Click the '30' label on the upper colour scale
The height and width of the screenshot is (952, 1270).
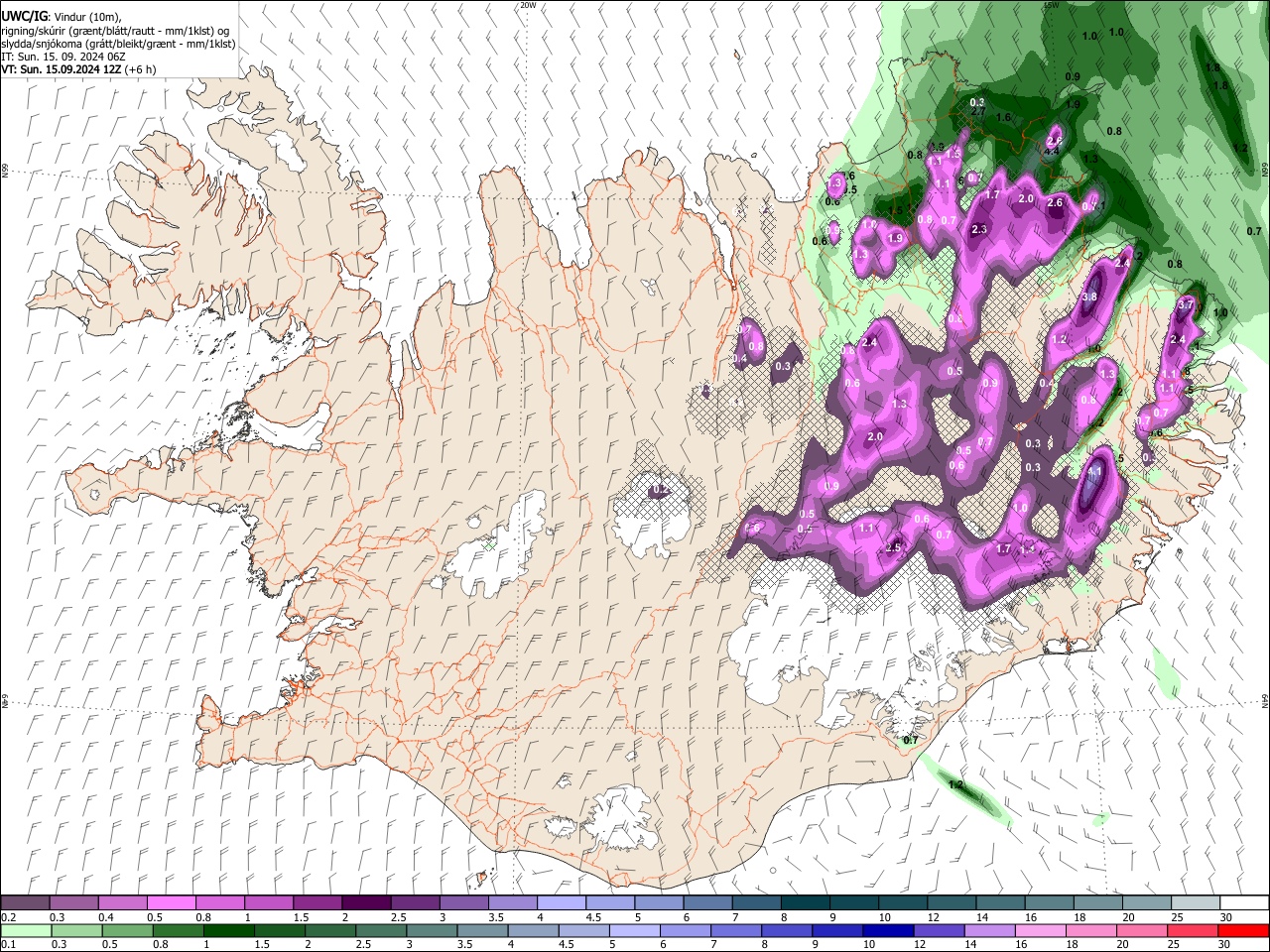coord(1226,917)
